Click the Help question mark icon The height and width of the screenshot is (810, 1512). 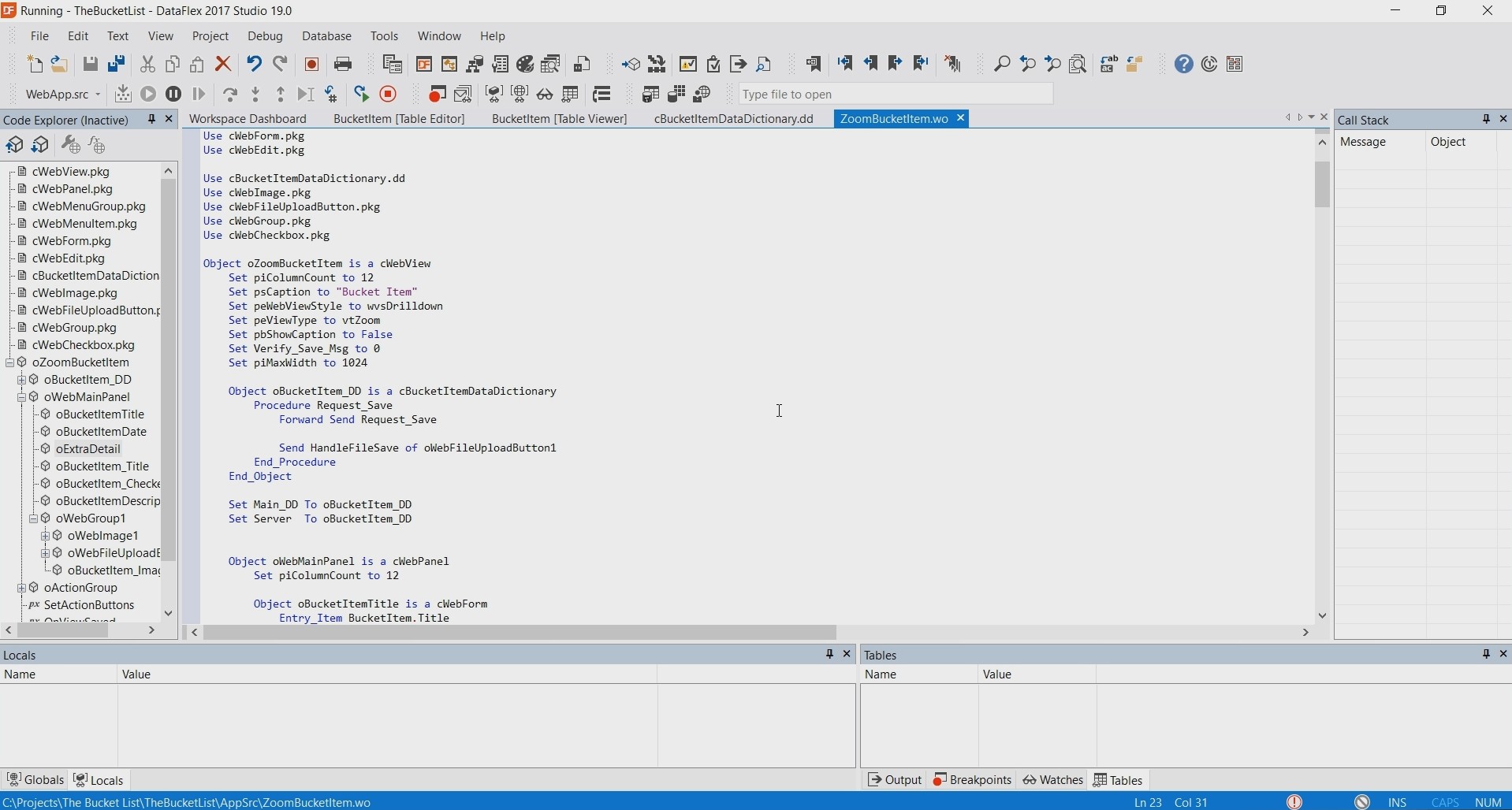(x=1184, y=65)
